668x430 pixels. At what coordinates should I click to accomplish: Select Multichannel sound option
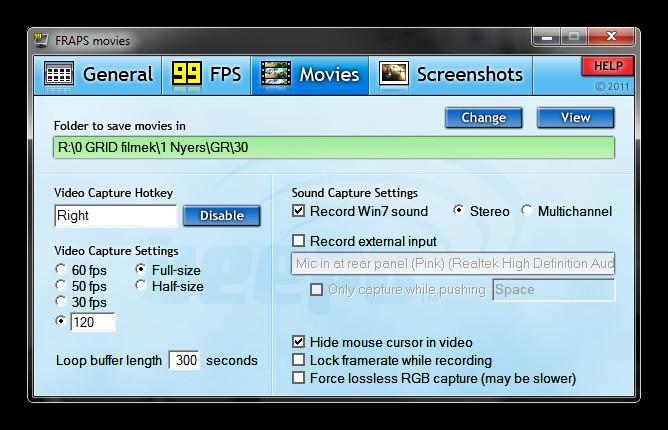click(527, 210)
